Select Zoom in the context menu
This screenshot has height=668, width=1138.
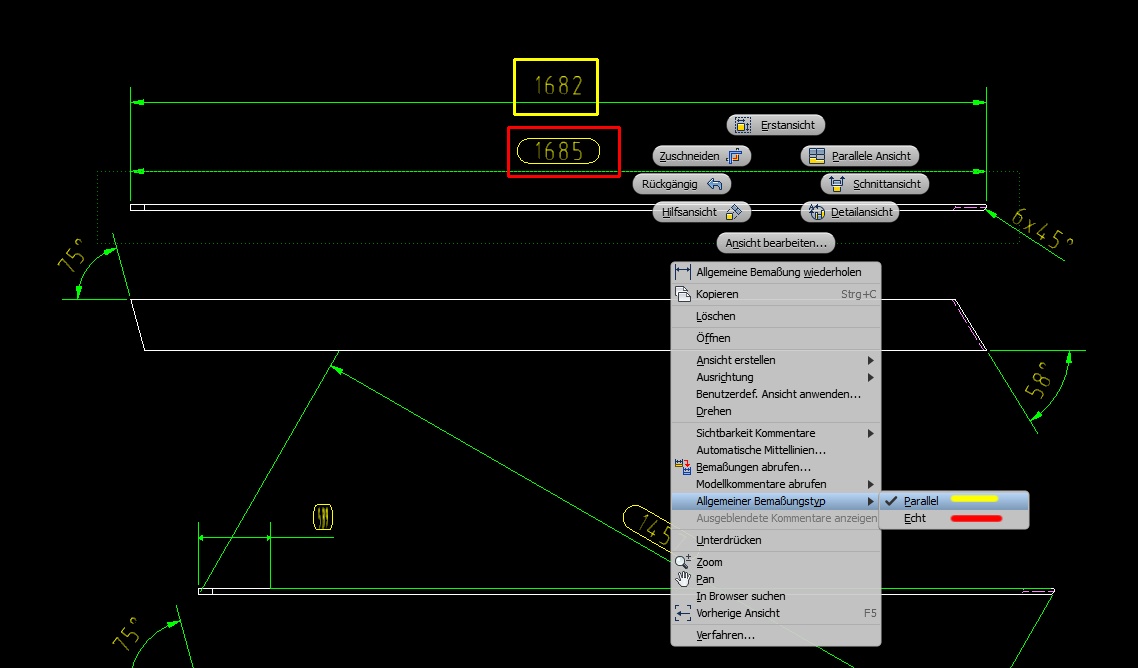(x=776, y=562)
